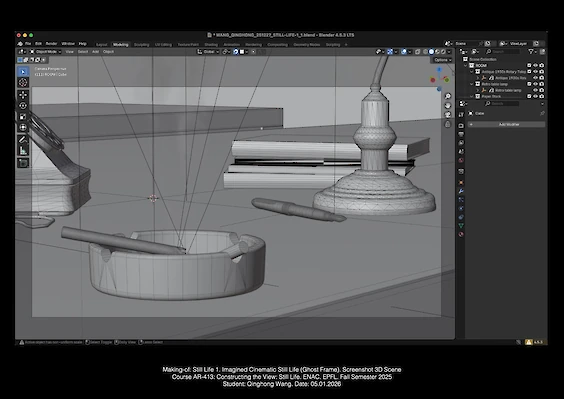This screenshot has width=564, height=399.
Task: Toggle X-ray display in viewport header
Action: click(417, 51)
